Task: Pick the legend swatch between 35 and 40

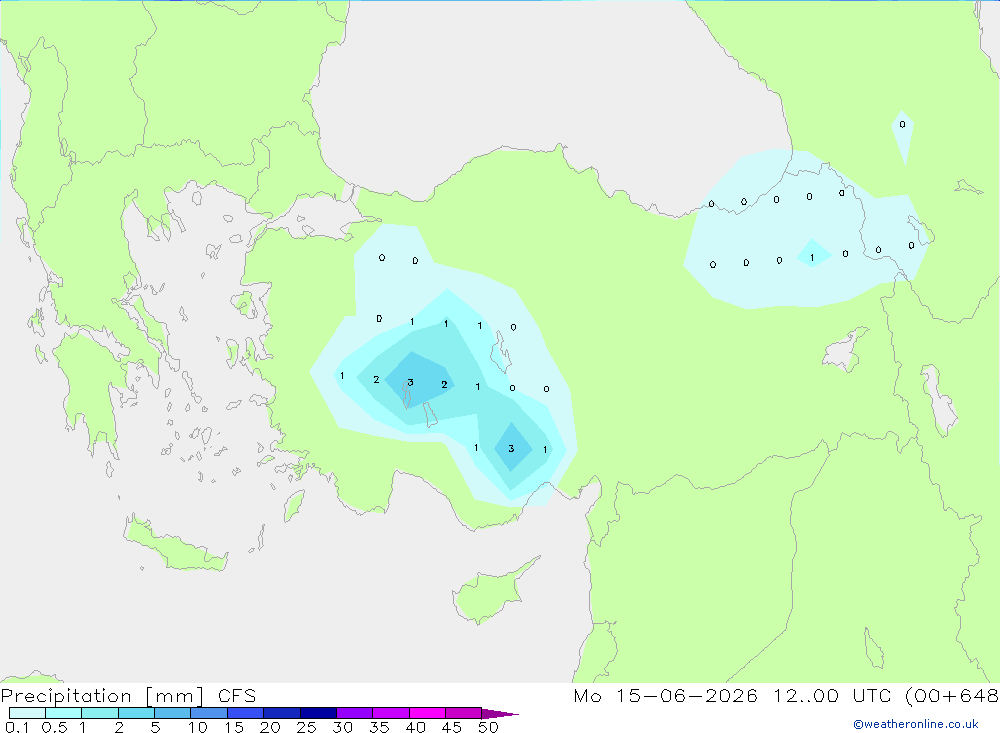Action: (x=391, y=713)
